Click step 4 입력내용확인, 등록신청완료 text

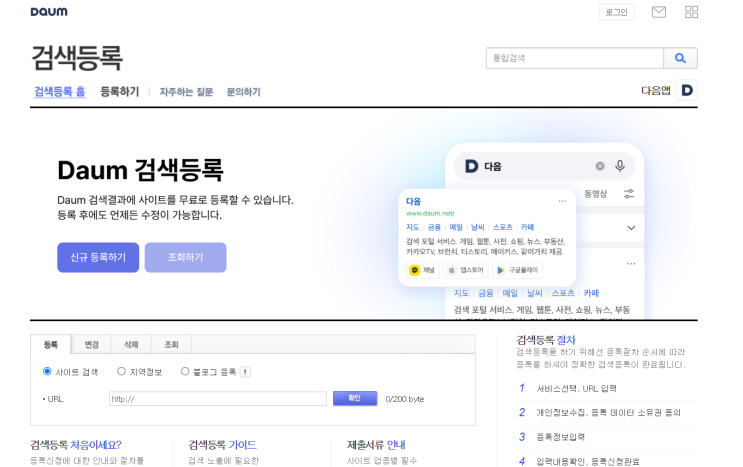(588, 461)
